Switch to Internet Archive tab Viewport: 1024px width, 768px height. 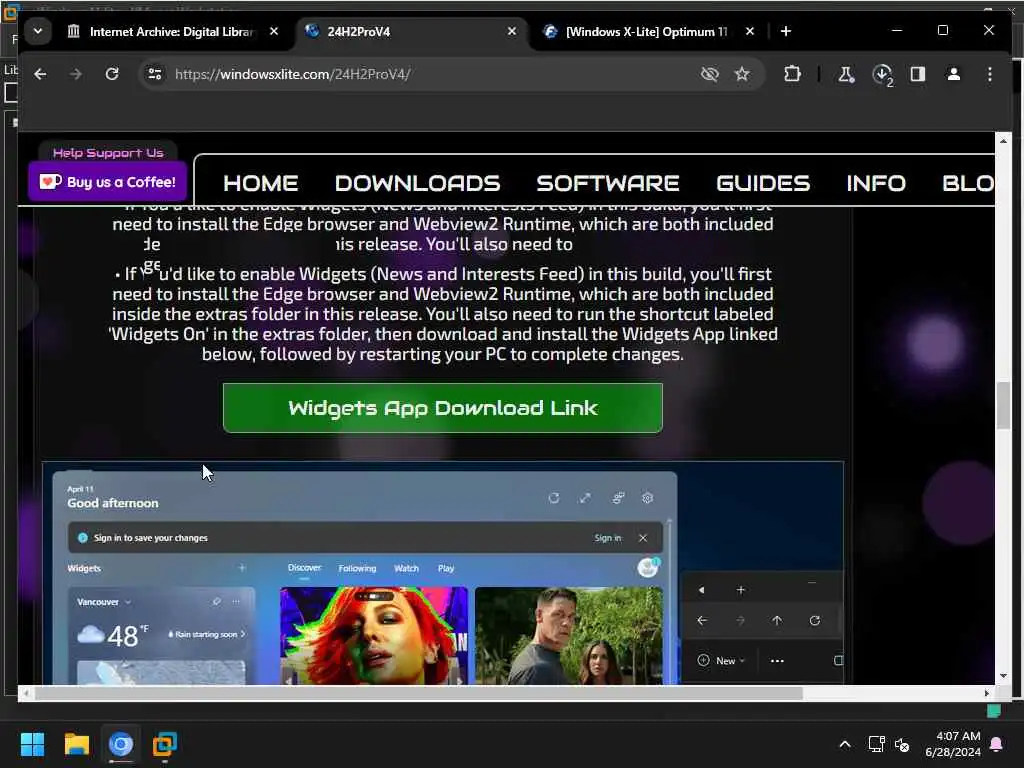coord(172,31)
